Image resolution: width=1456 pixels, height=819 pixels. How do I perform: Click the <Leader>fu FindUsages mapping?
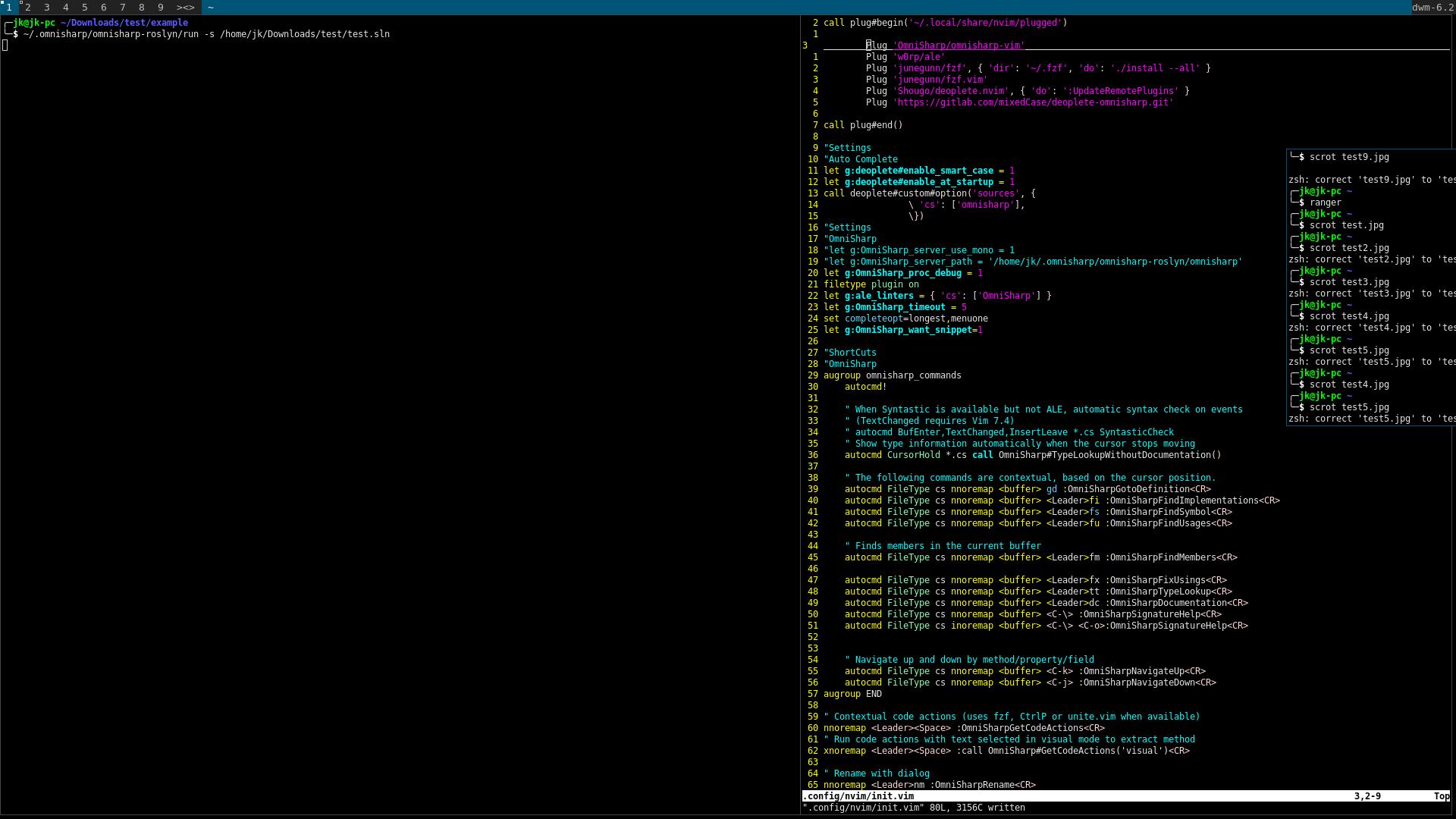[x=1038, y=523]
